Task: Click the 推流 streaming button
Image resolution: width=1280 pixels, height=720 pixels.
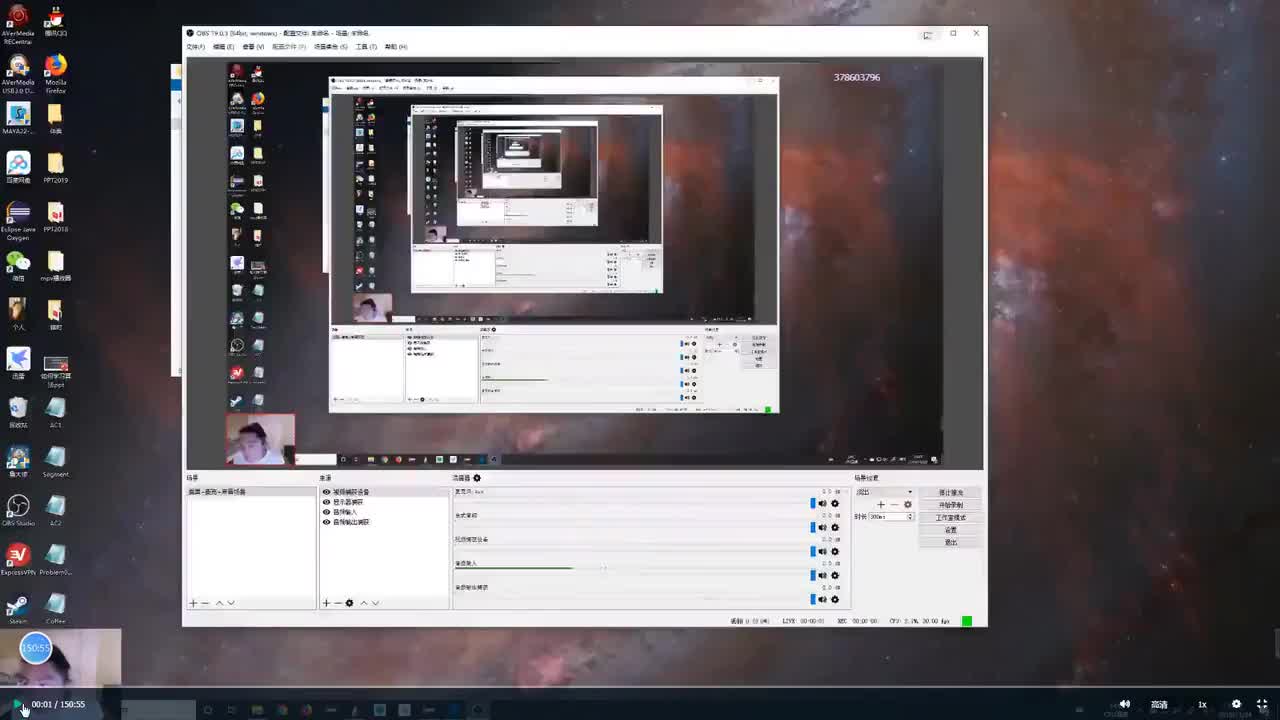Action: pos(950,493)
